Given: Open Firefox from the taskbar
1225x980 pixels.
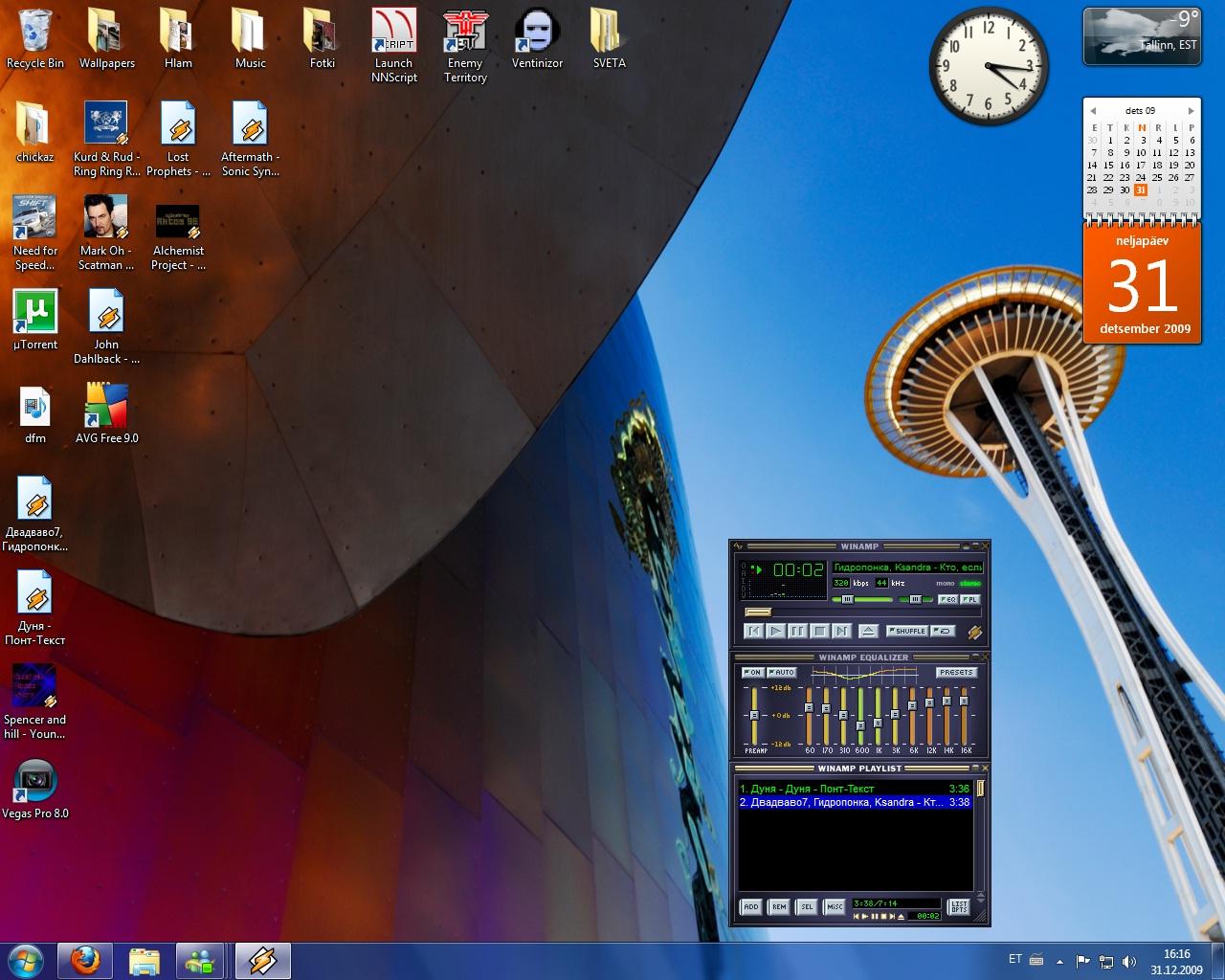Looking at the screenshot, I should [x=85, y=961].
